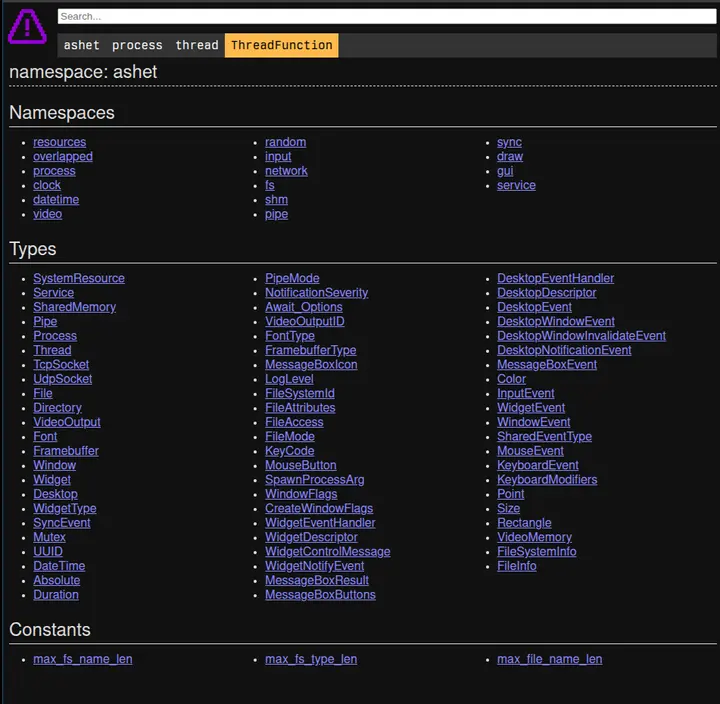This screenshot has height=704, width=720.
Task: Go to the network namespace
Action: pos(286,171)
